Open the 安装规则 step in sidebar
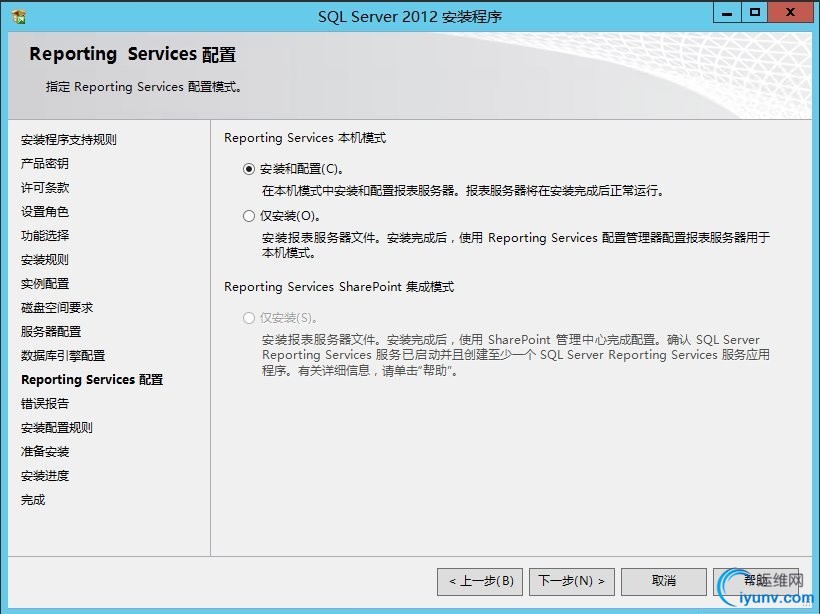Screen dimensions: 820x614 pyautogui.click(x=44, y=260)
